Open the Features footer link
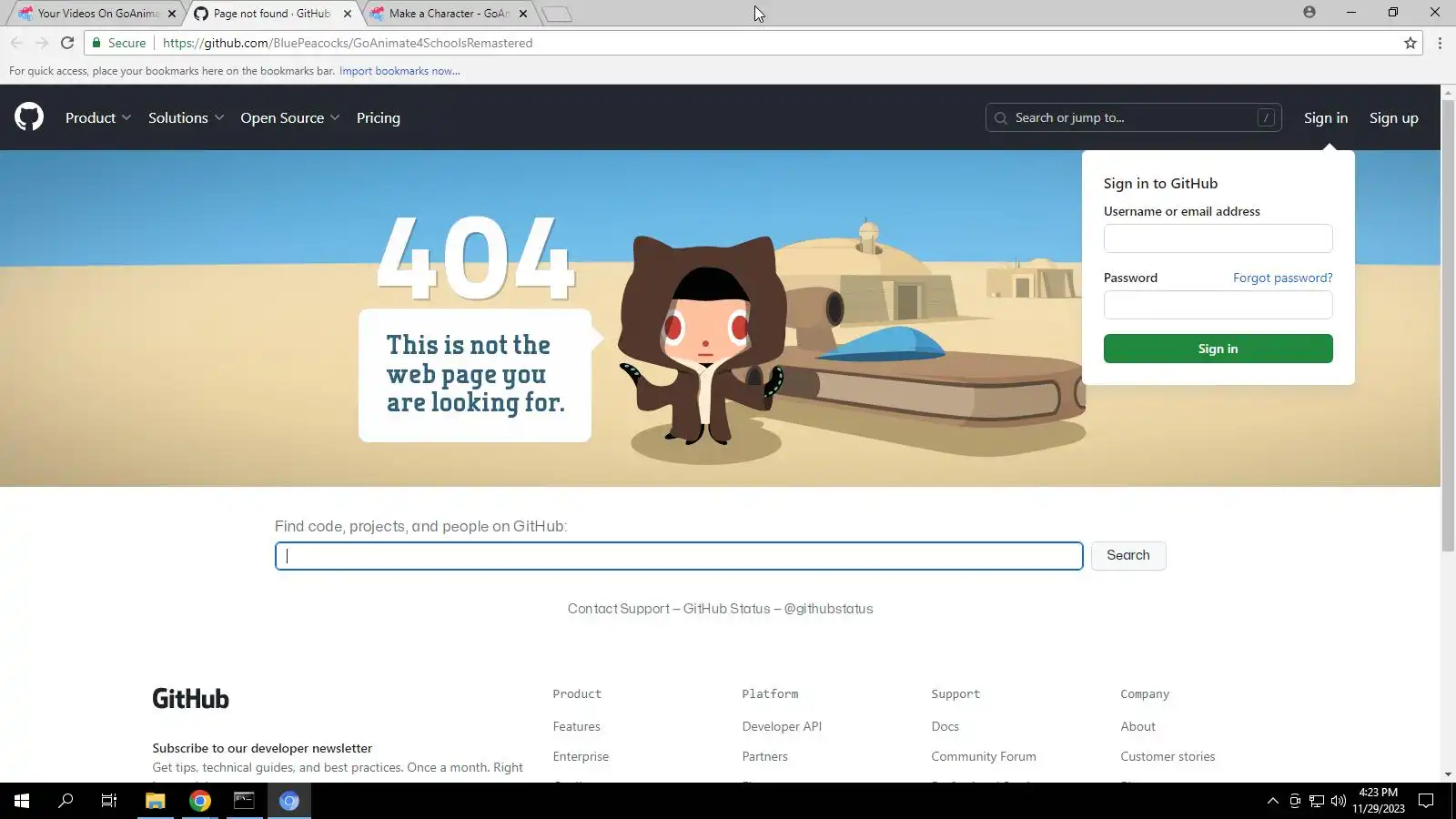 point(576,726)
